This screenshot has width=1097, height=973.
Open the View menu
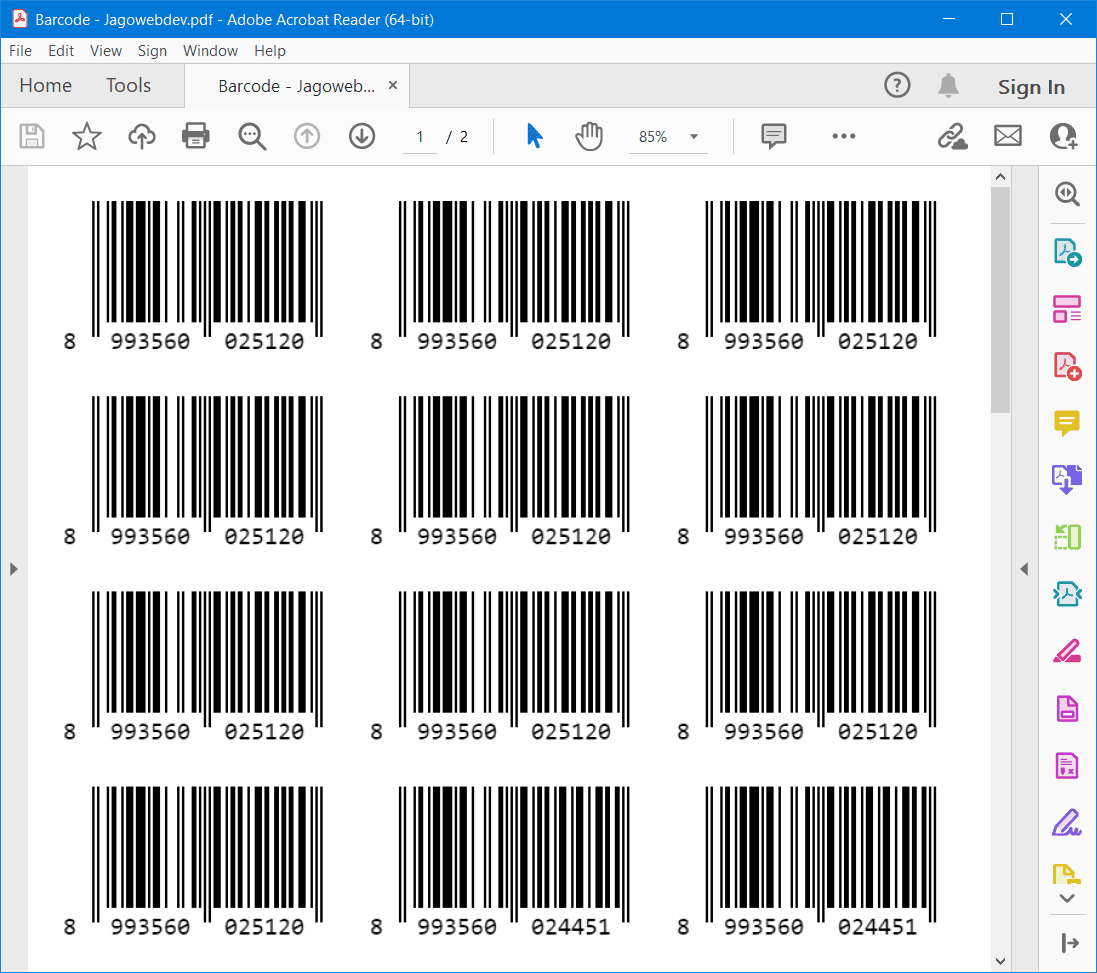click(106, 50)
